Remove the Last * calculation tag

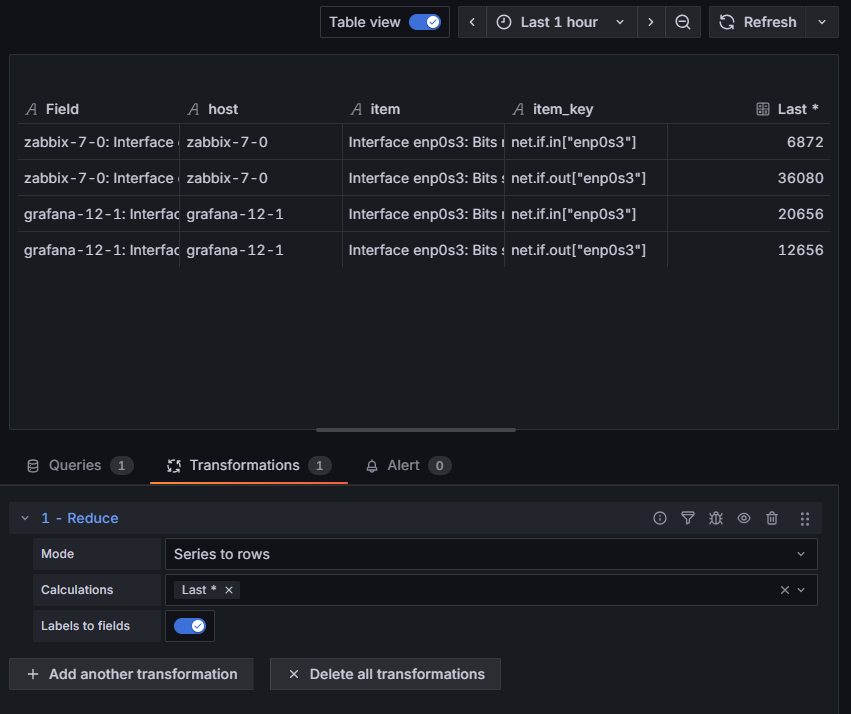coord(229,590)
